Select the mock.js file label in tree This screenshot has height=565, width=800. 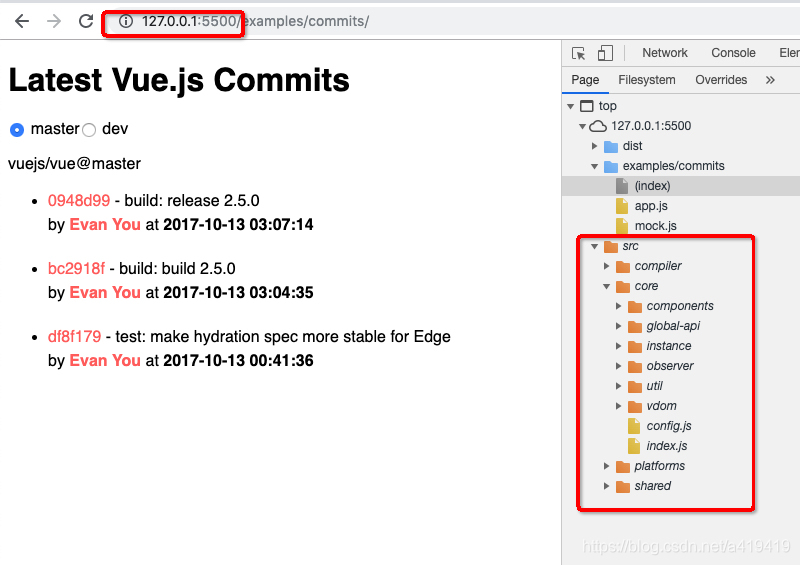(x=656, y=226)
